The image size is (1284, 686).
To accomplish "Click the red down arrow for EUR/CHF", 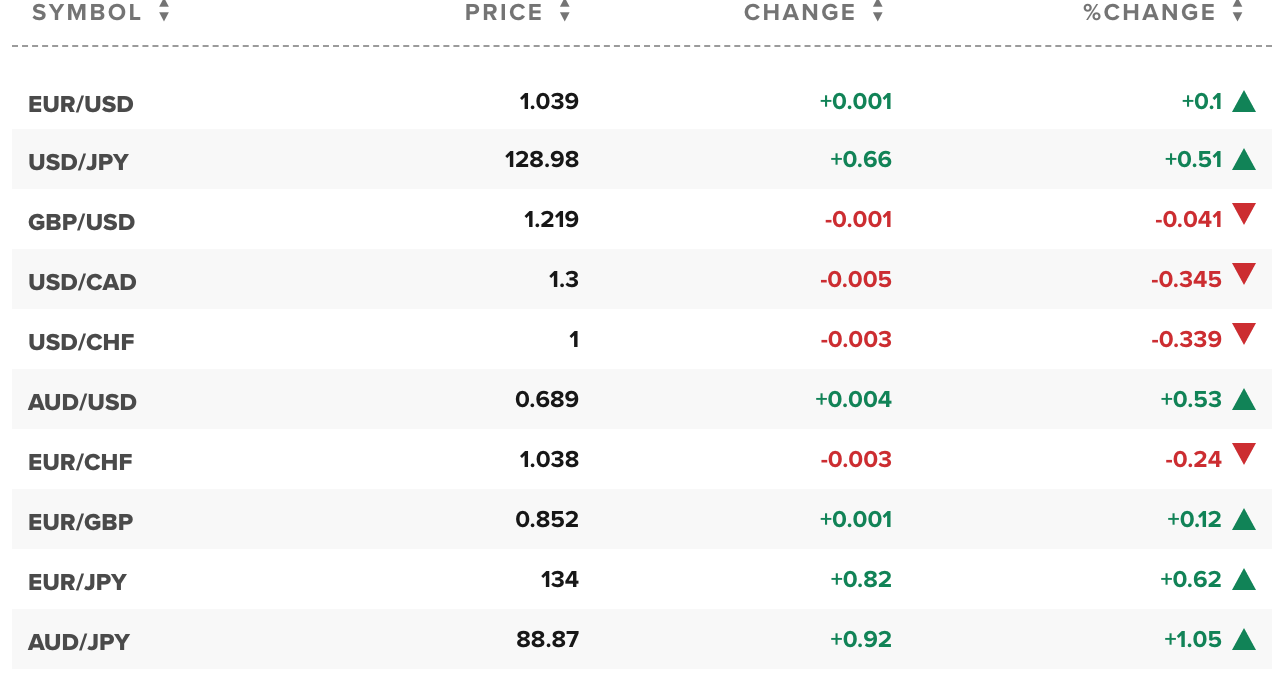I will tap(1244, 454).
